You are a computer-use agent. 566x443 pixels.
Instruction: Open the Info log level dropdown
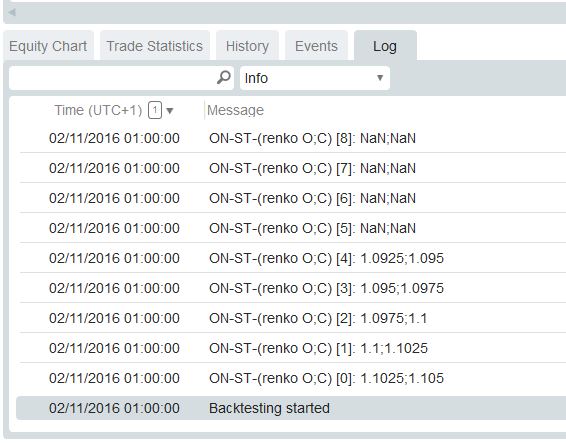point(315,78)
